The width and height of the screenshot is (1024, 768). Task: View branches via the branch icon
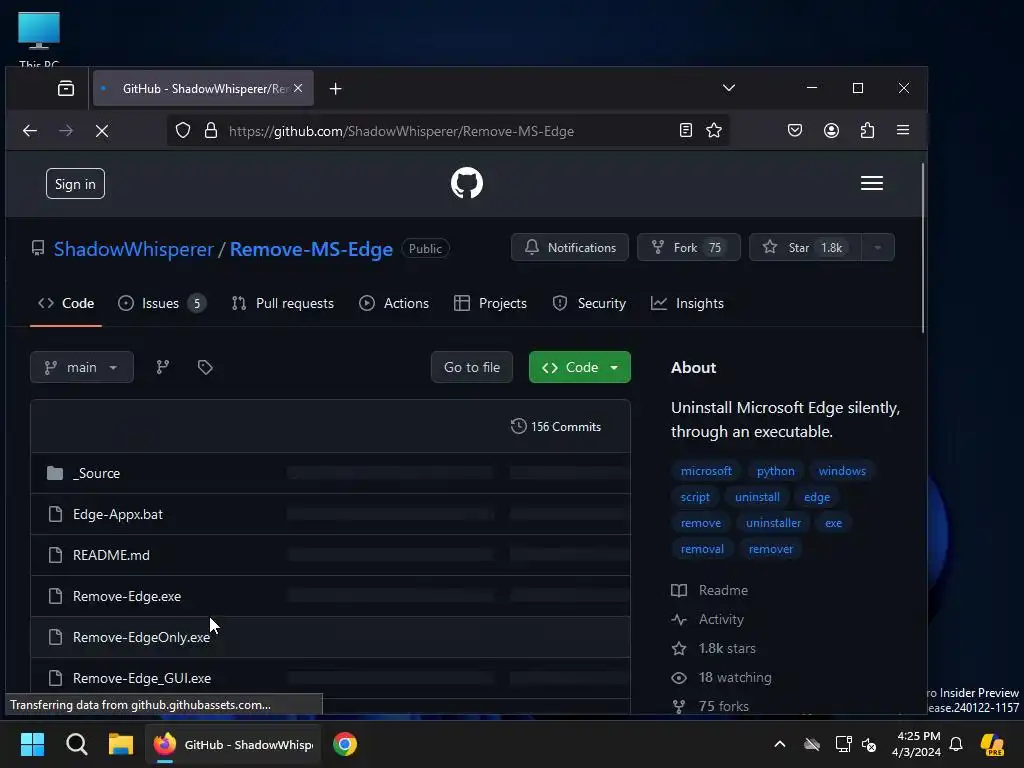click(163, 367)
